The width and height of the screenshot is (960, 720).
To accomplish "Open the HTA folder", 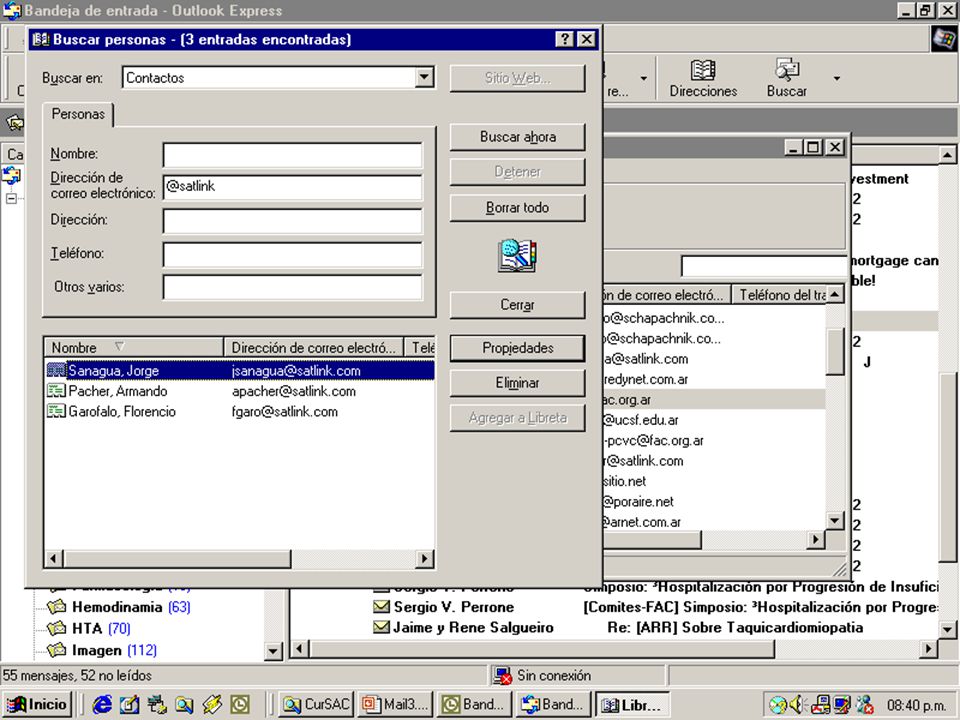I will tap(87, 628).
